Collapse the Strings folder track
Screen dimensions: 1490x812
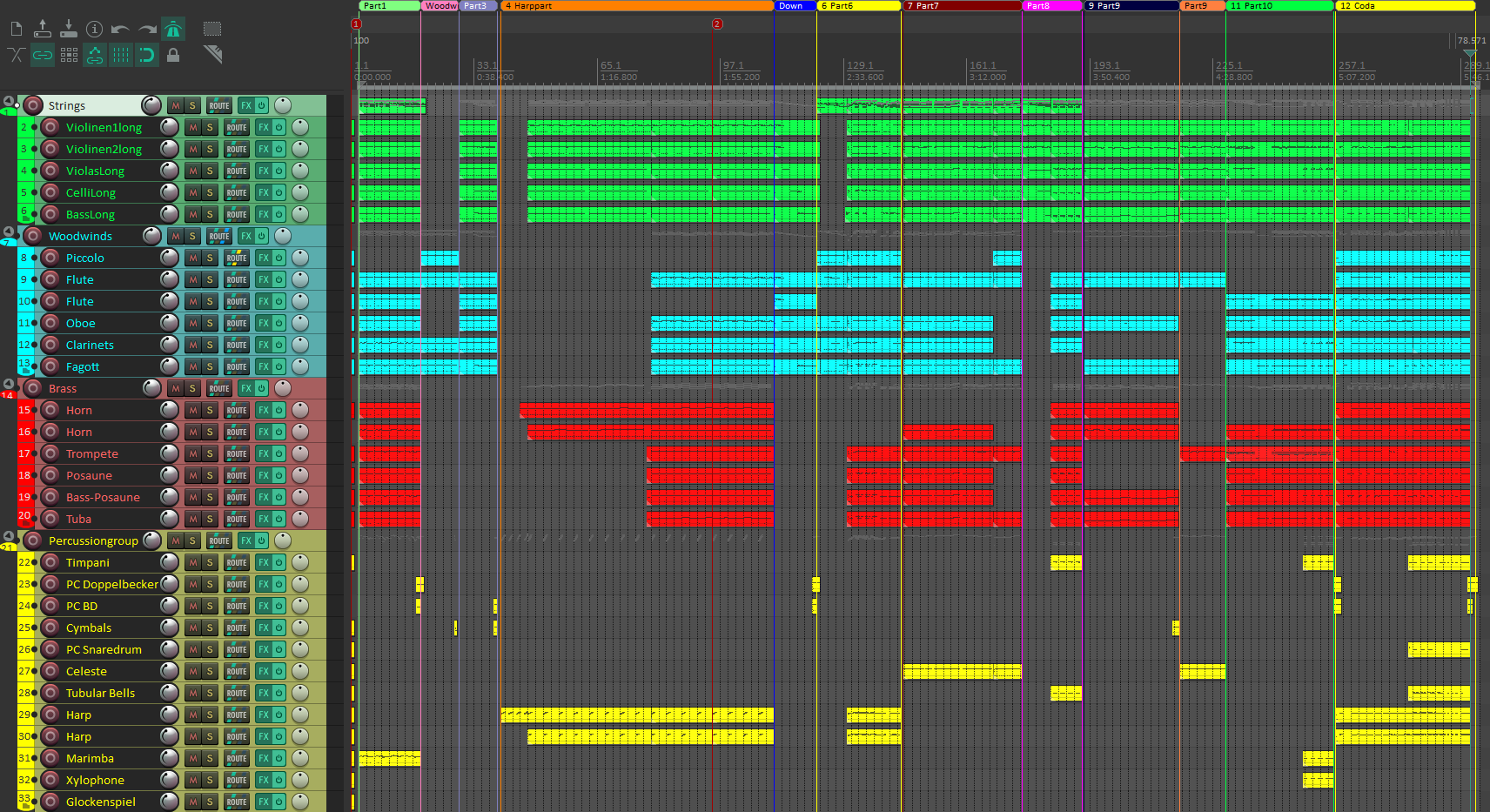pyautogui.click(x=9, y=101)
